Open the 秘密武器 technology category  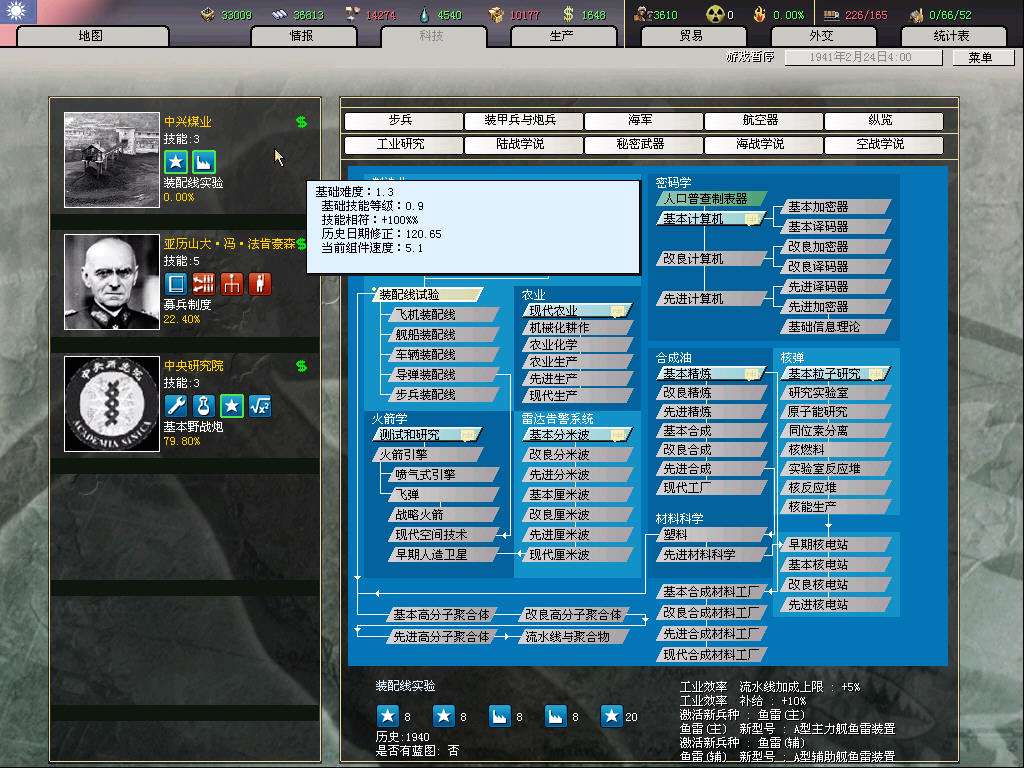[640, 144]
